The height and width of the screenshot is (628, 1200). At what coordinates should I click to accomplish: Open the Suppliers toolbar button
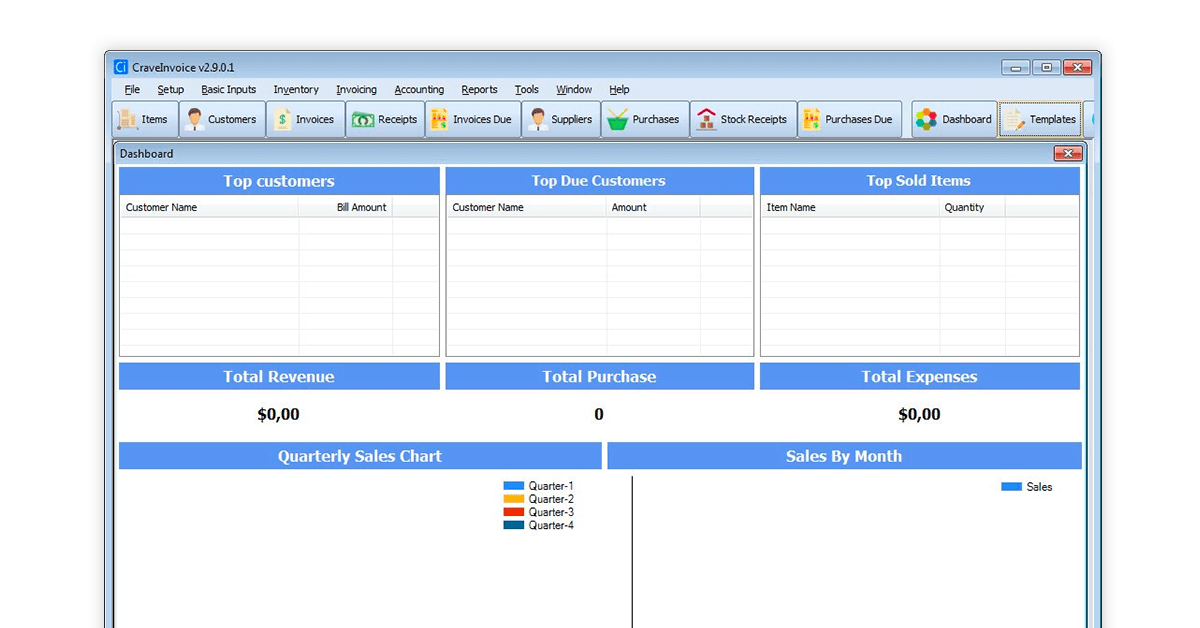tap(561, 119)
